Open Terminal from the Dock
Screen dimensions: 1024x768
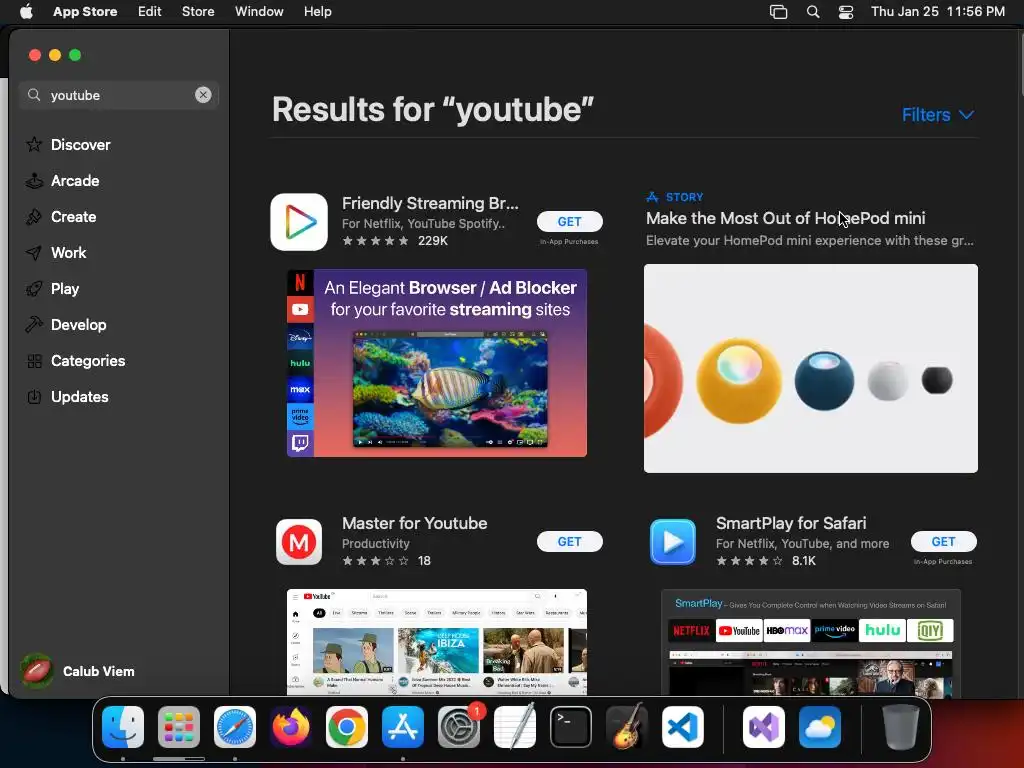(x=571, y=727)
